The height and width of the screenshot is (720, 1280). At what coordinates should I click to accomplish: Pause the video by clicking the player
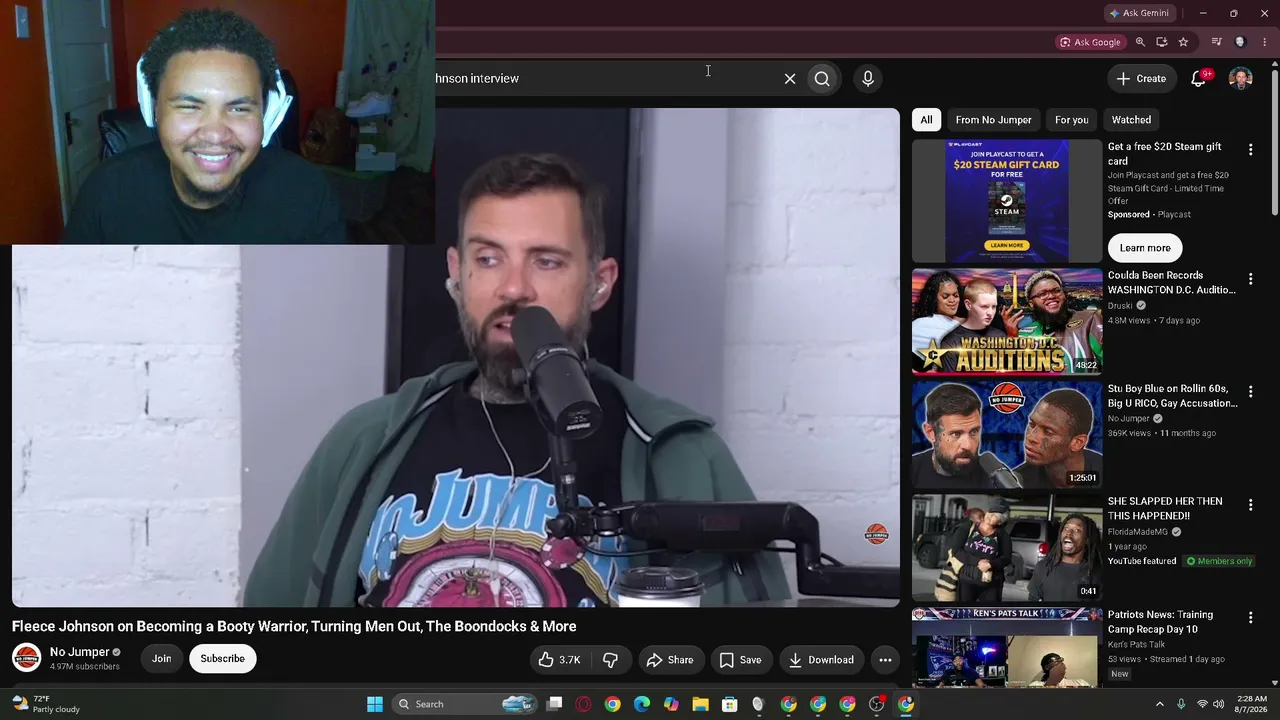pyautogui.click(x=456, y=357)
